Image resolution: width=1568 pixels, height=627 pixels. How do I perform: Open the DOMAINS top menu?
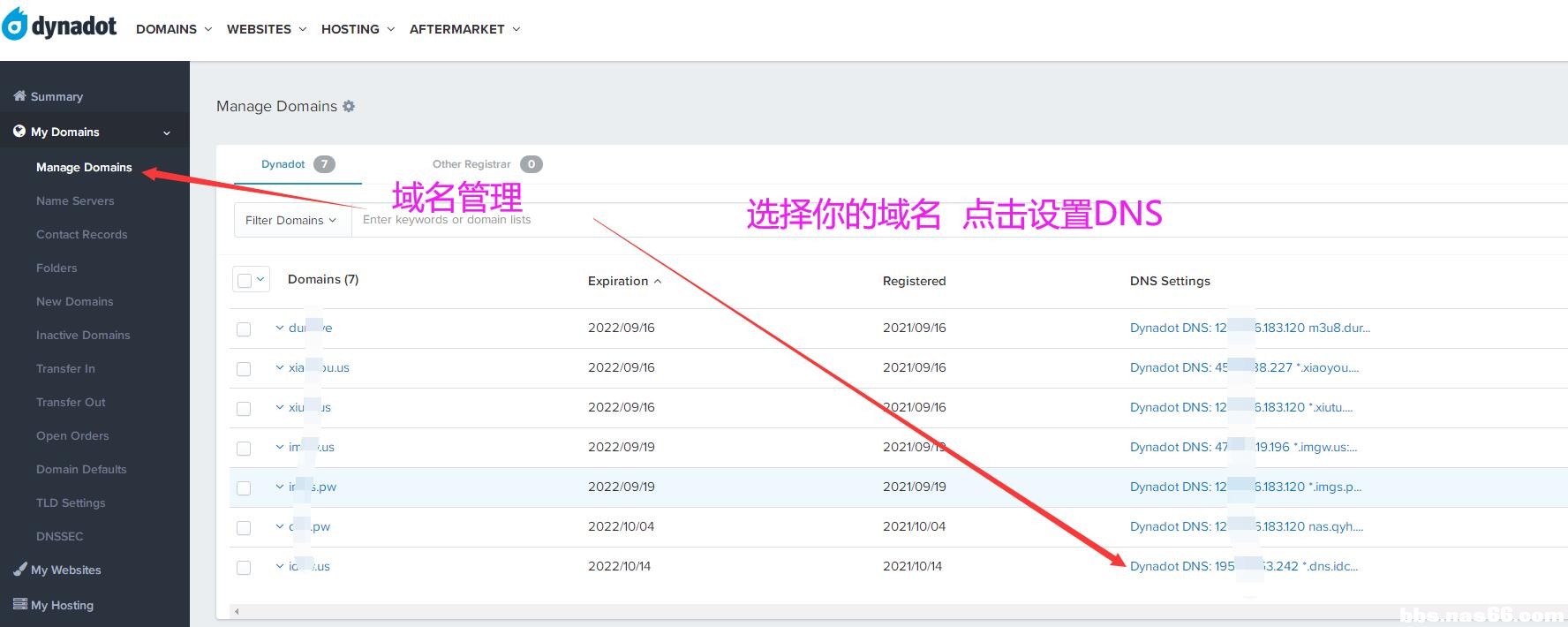coord(174,29)
